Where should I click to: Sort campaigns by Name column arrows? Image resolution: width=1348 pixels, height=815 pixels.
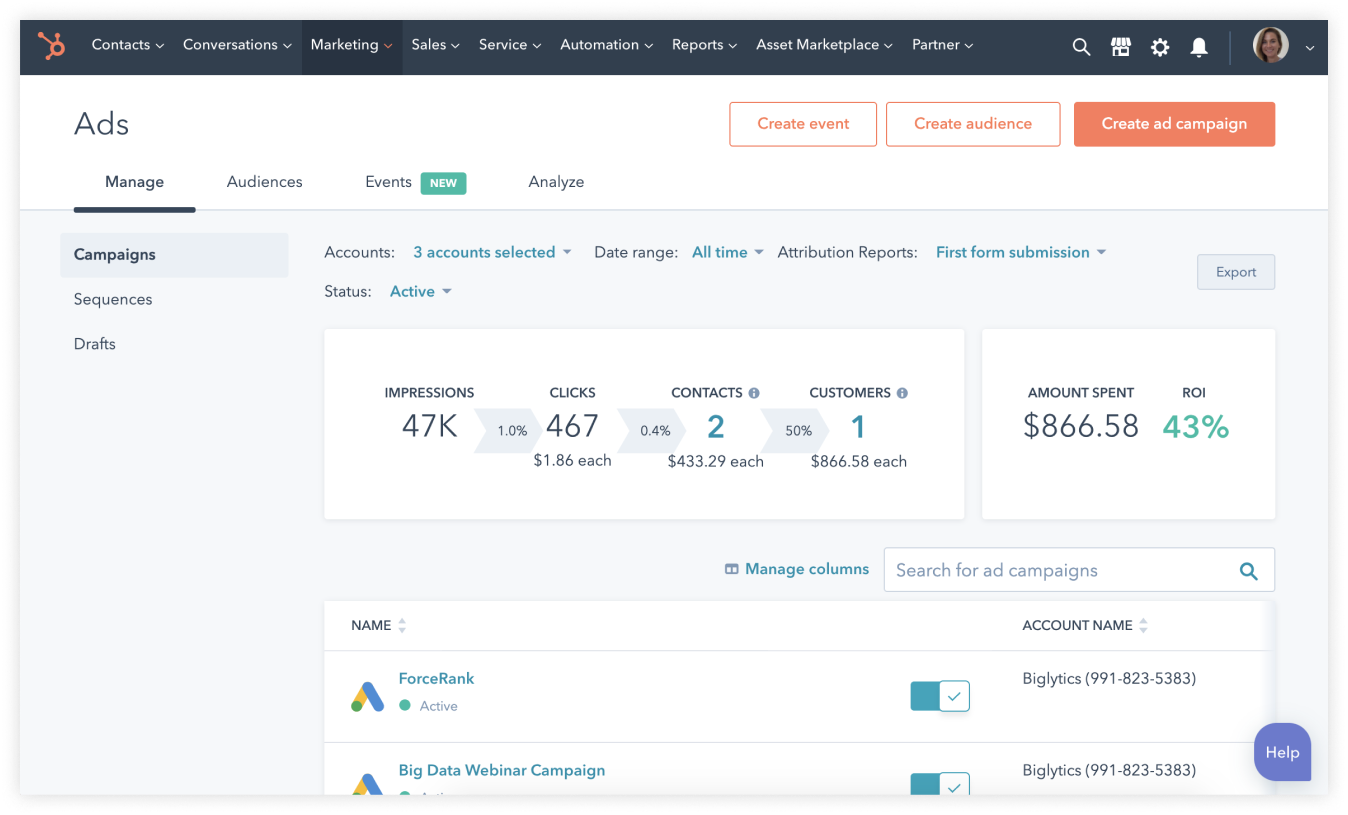[x=402, y=626]
